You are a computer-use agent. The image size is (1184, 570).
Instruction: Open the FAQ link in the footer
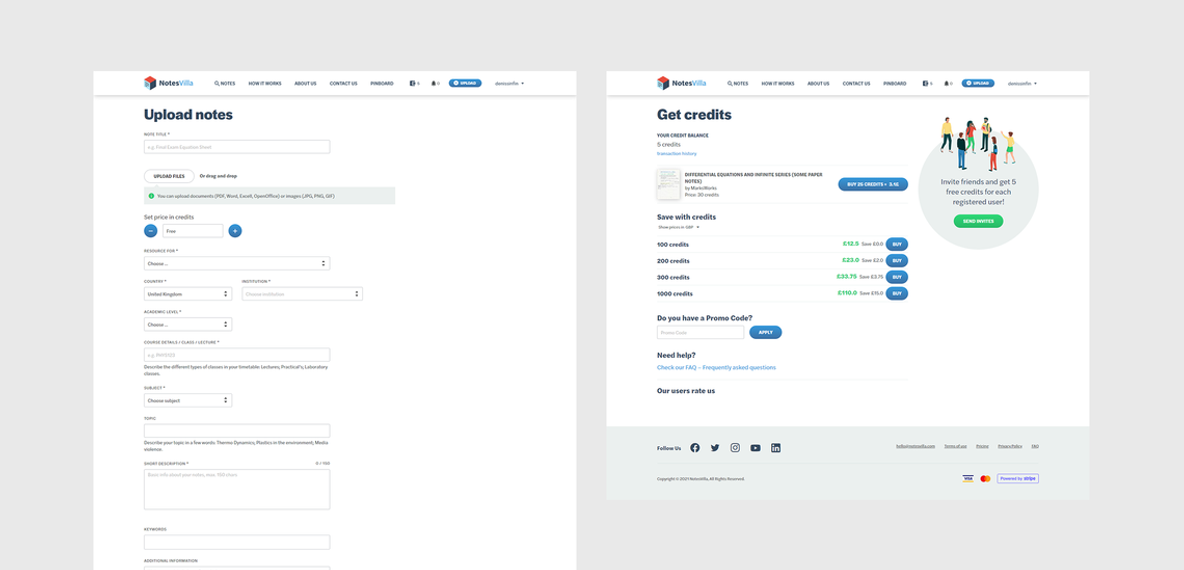pos(1035,446)
